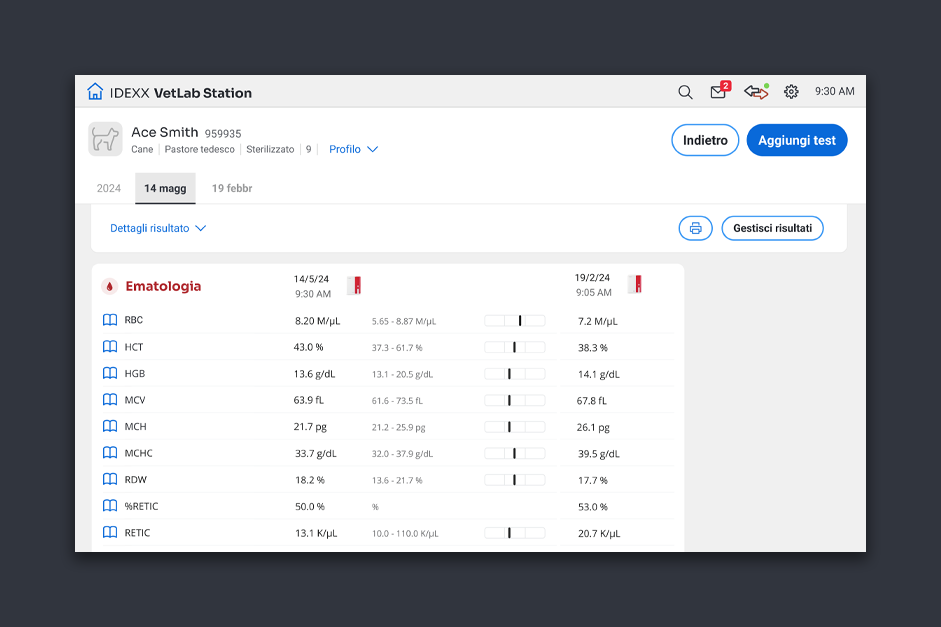Click the red blood drop Ematologia icon
This screenshot has height=627, width=941.
click(x=109, y=286)
